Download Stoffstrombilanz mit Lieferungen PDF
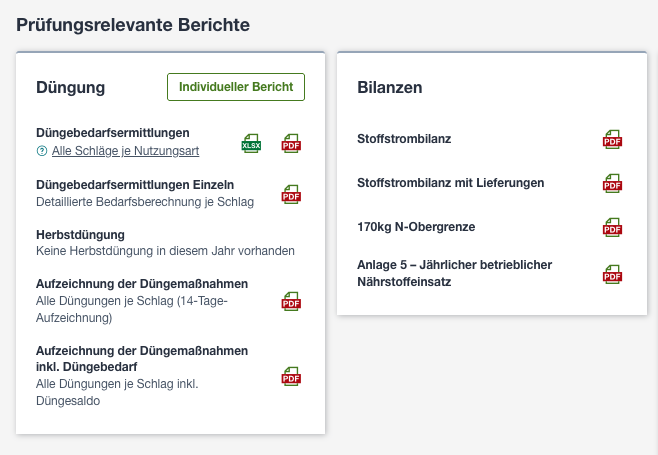Screen dimensions: 658x455 click(612, 184)
